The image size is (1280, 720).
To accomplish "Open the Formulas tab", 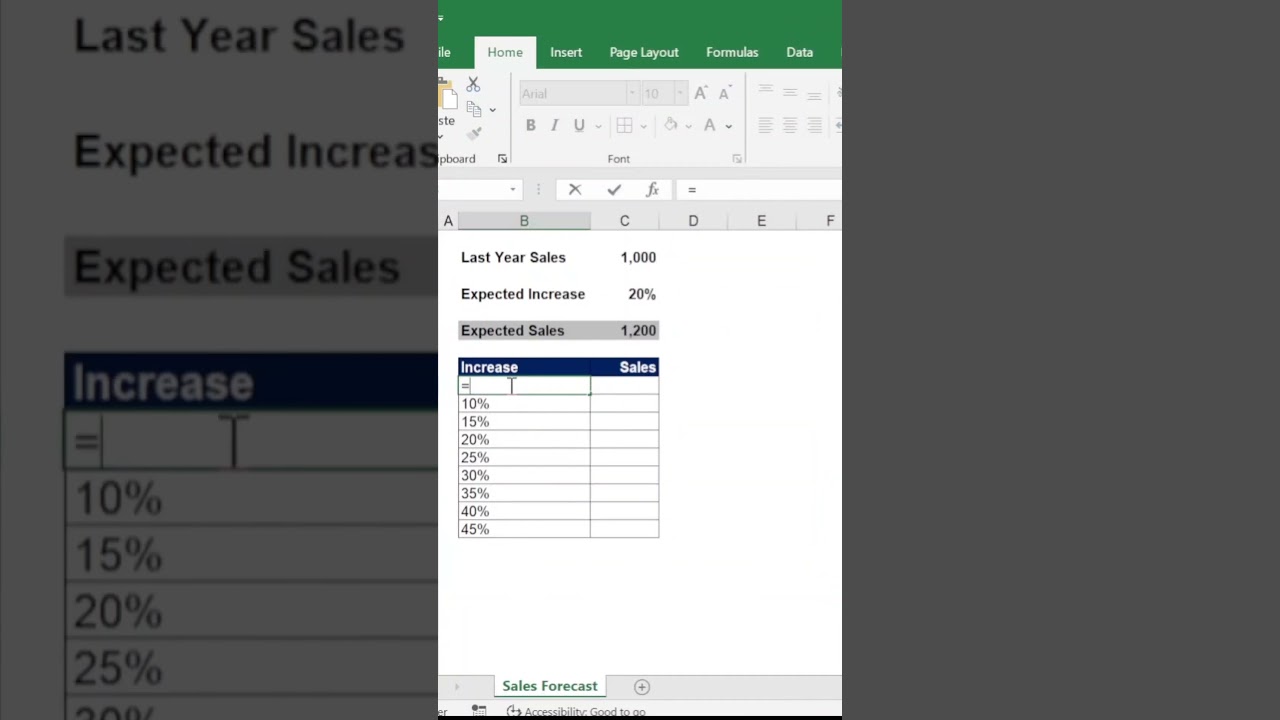I will click(732, 52).
